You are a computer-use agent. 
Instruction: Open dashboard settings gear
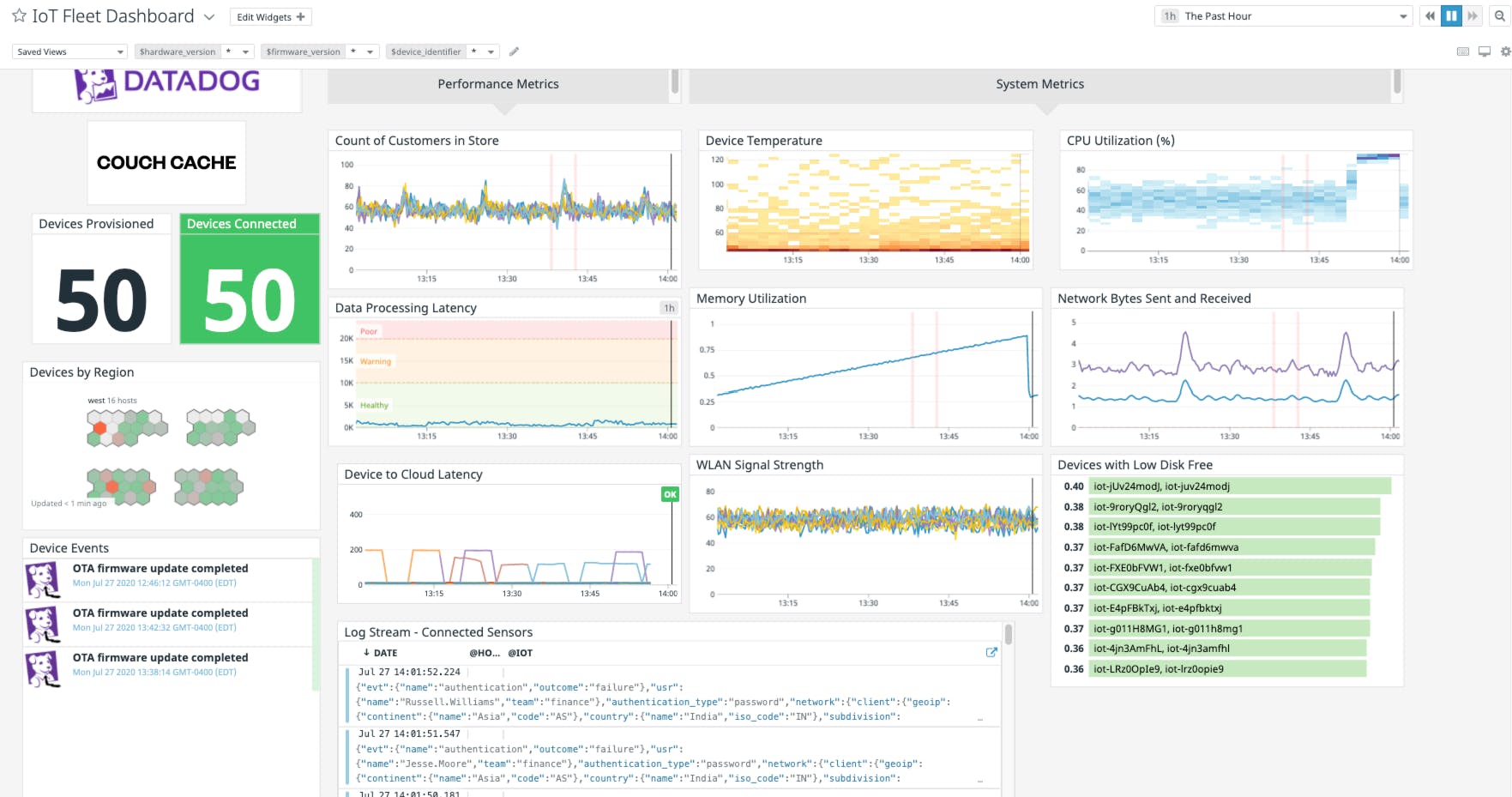[1505, 51]
